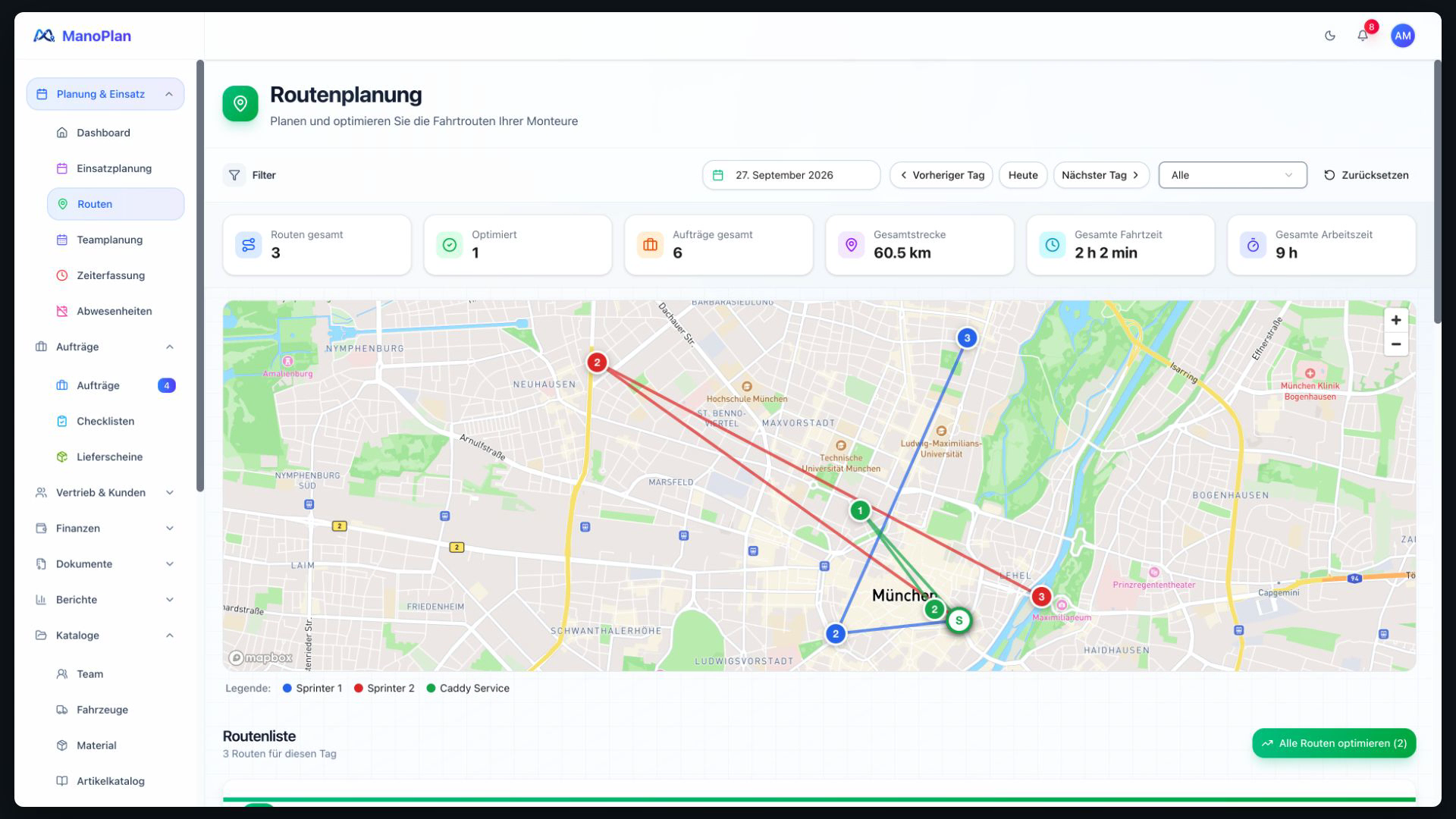The width and height of the screenshot is (1456, 819).
Task: Click calendar icon in date field
Action: 717,175
